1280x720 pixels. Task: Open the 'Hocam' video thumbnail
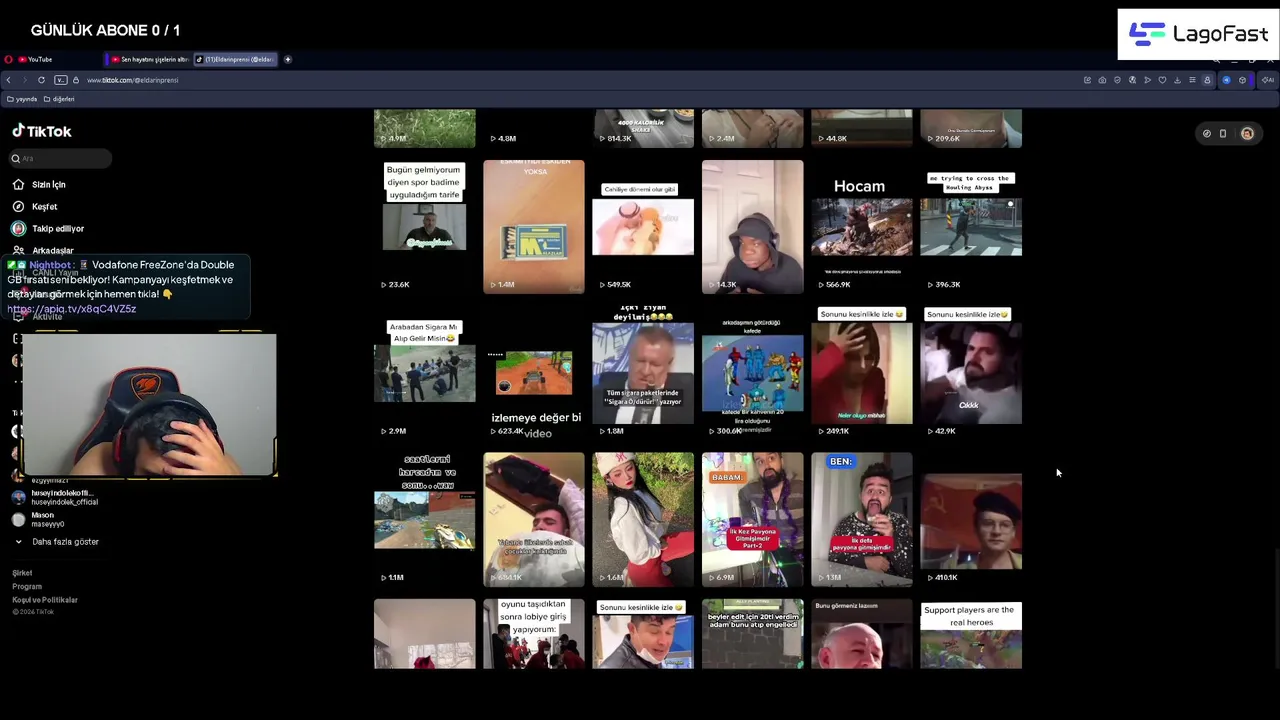(x=862, y=227)
